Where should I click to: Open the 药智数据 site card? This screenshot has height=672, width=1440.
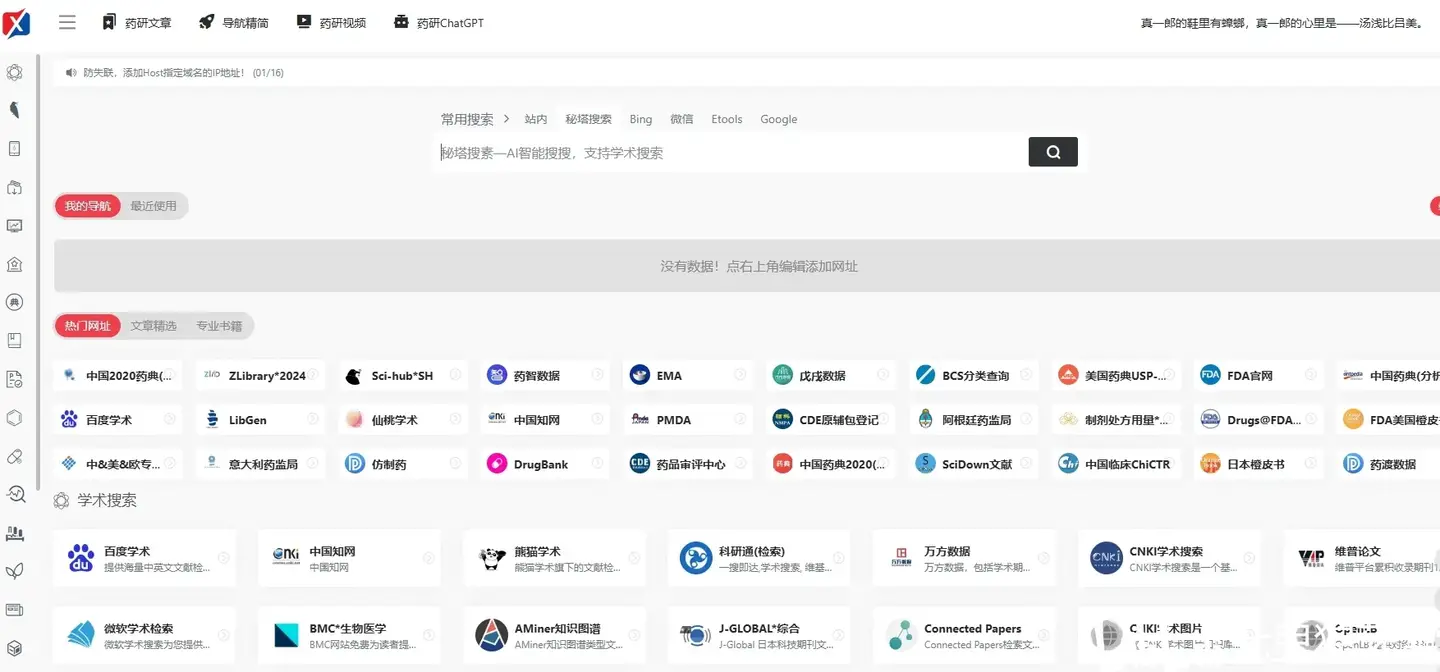pyautogui.click(x=546, y=375)
